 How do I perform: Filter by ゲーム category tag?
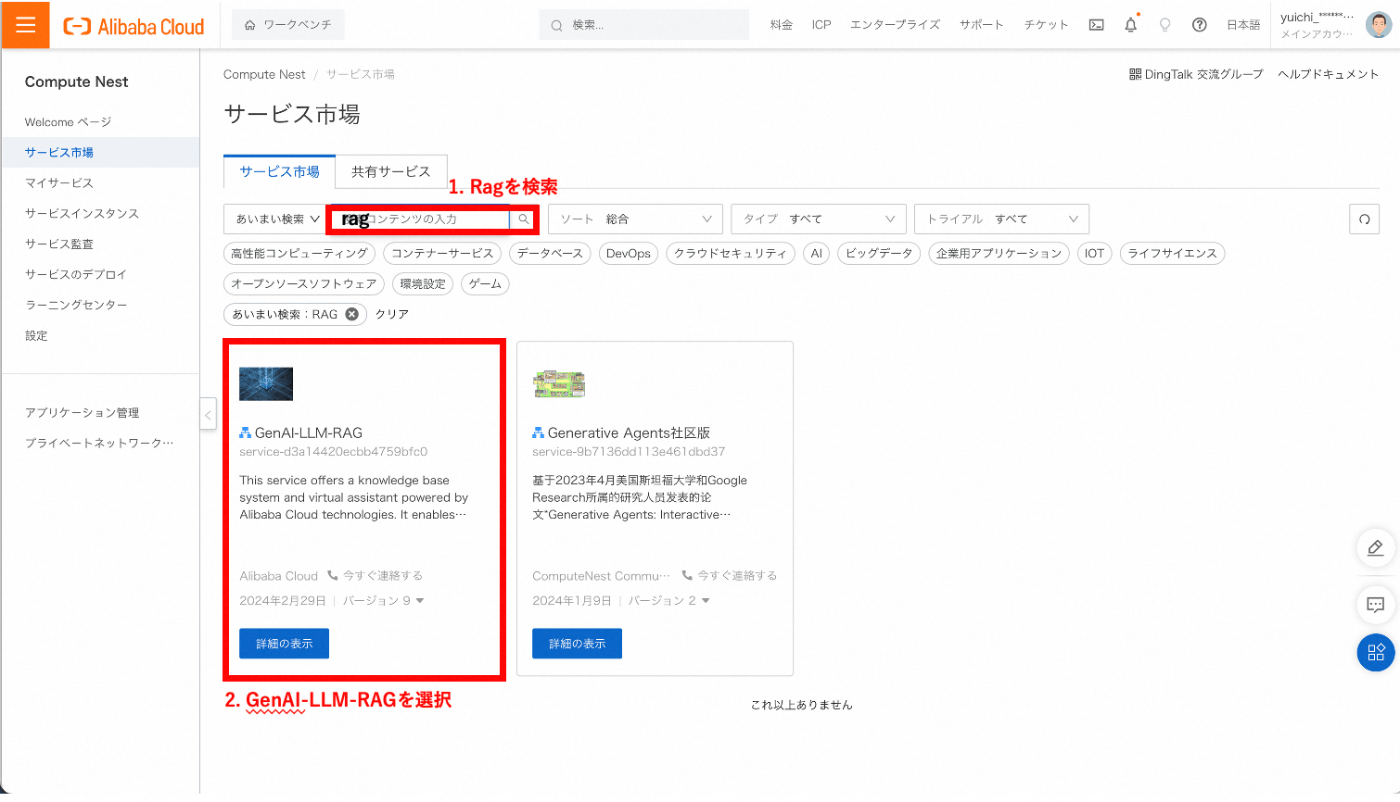pyautogui.click(x=485, y=284)
